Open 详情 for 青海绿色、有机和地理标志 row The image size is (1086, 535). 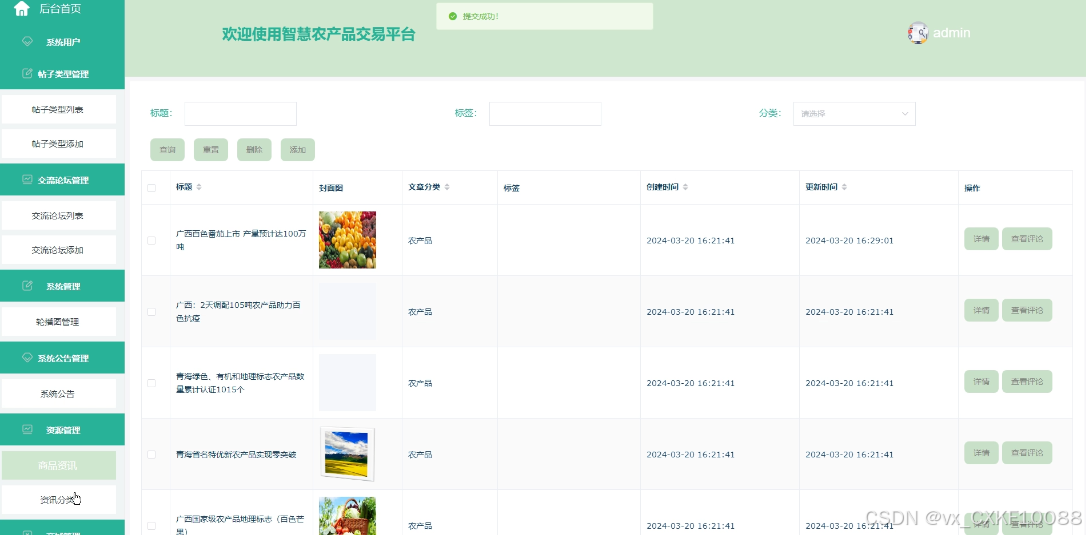981,381
